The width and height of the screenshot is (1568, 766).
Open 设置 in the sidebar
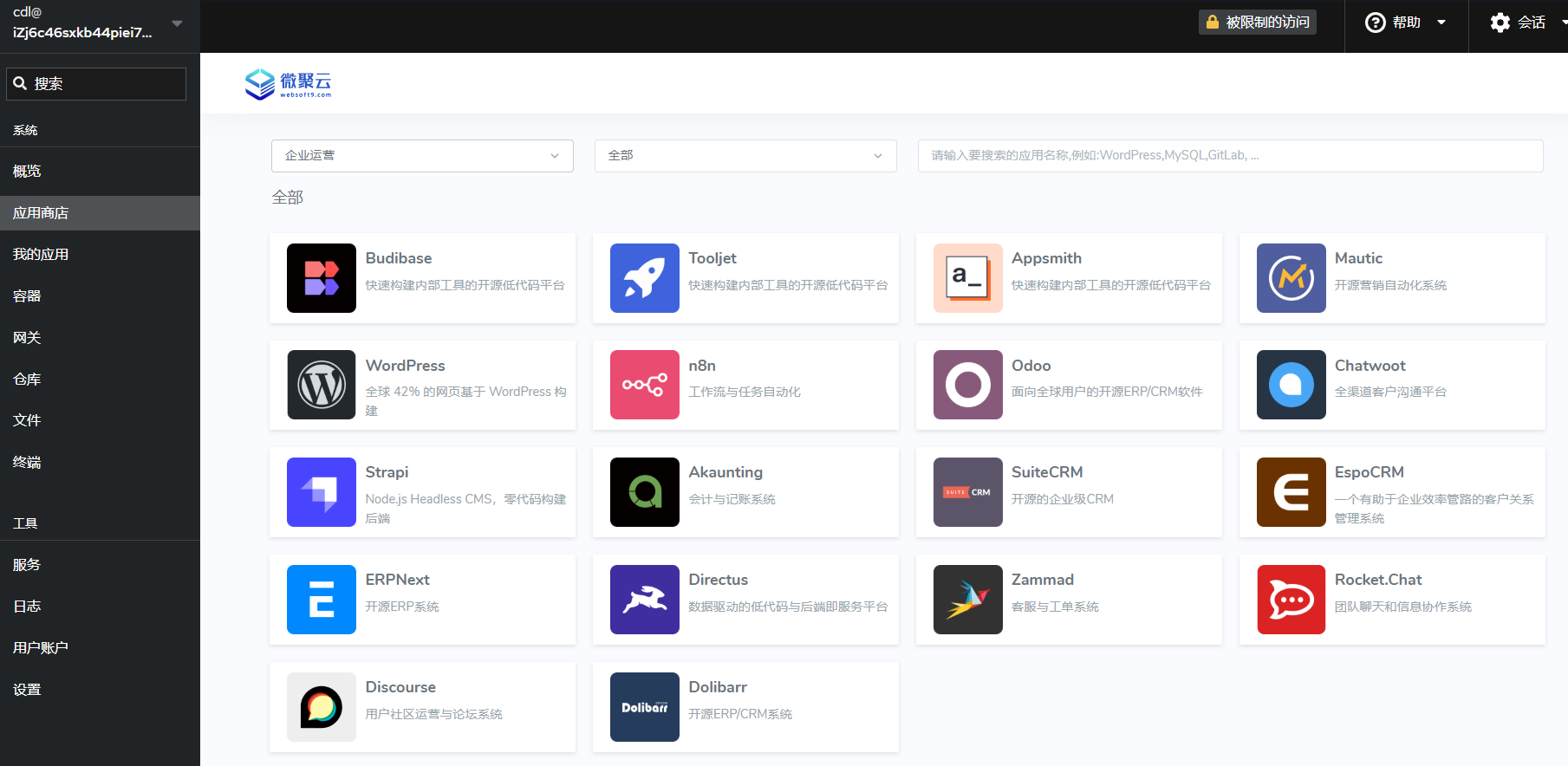[x=100, y=690]
